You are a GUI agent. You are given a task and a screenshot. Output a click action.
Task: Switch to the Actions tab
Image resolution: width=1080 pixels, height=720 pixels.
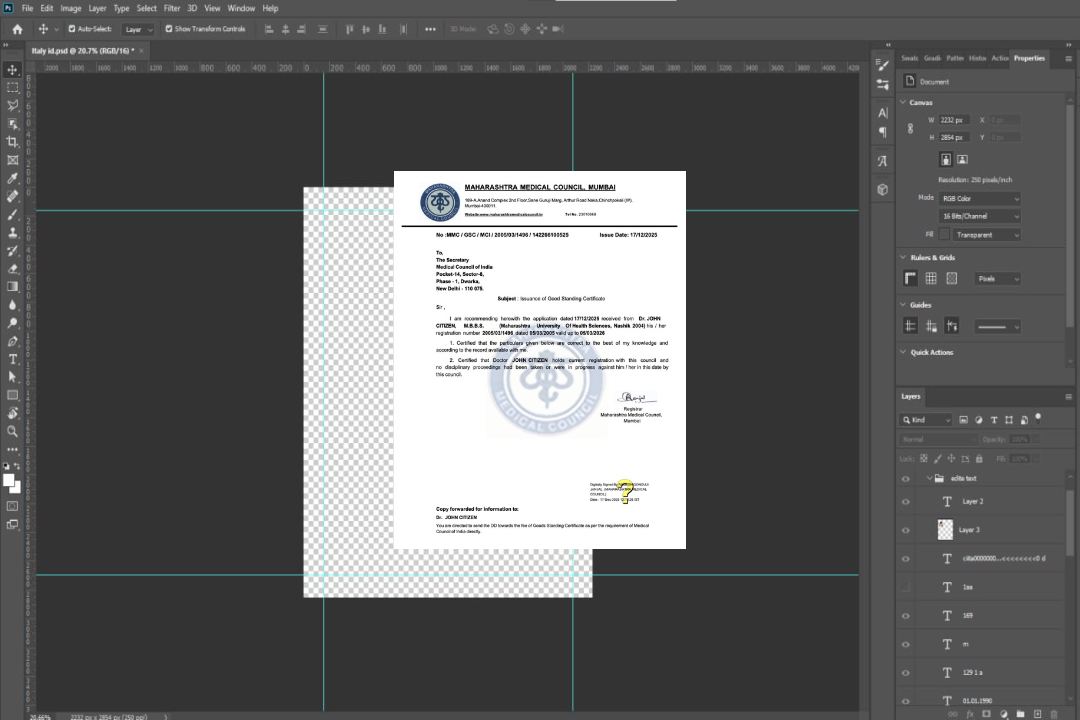pyautogui.click(x=999, y=59)
